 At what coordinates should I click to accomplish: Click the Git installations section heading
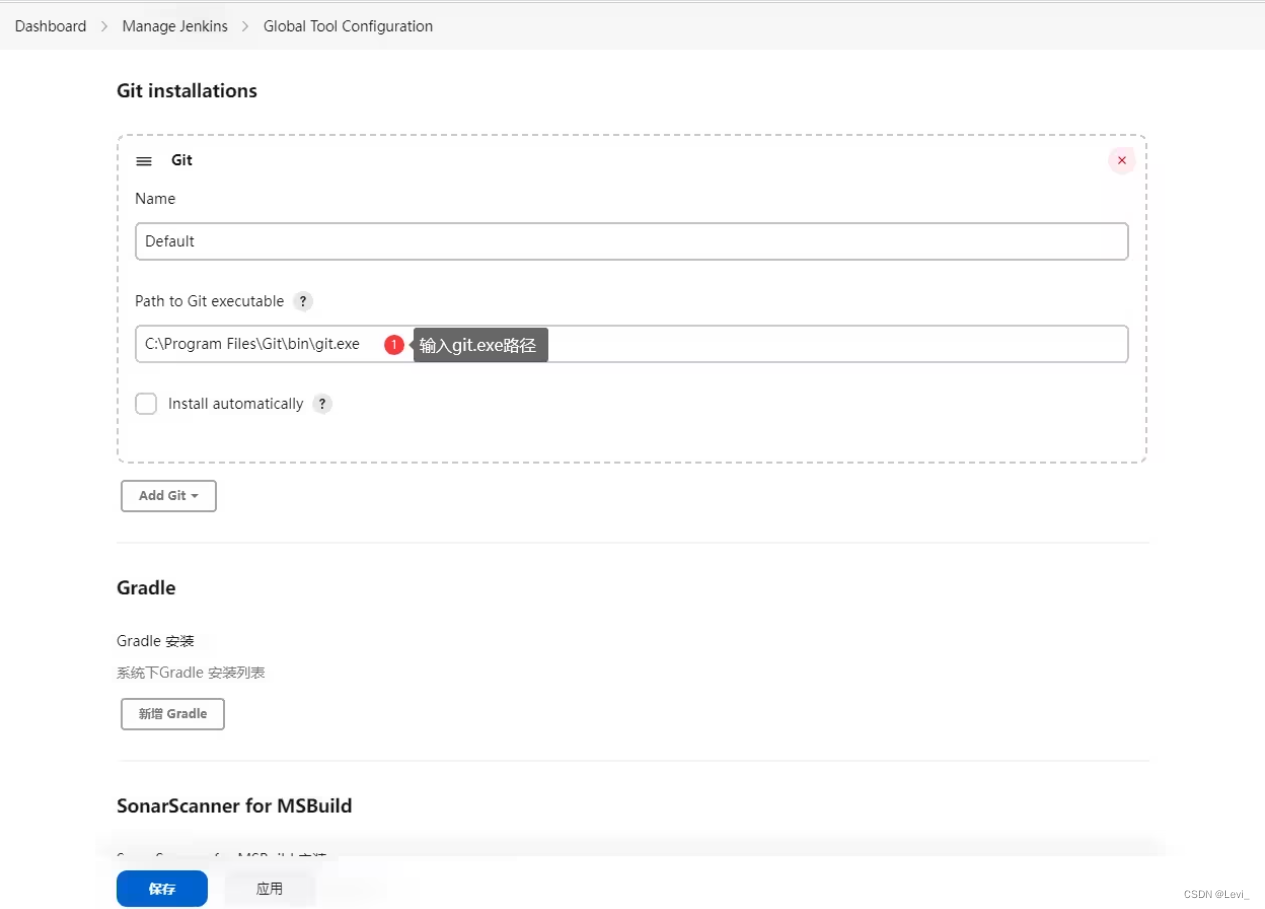click(x=186, y=90)
